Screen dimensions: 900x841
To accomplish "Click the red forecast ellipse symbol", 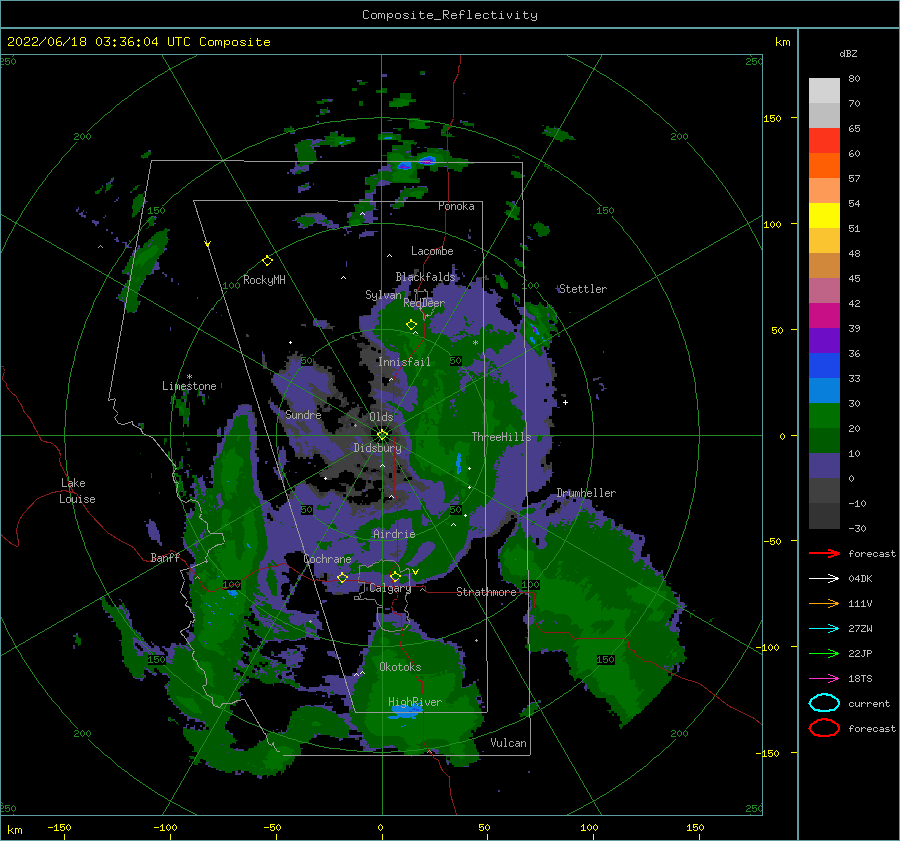I will (824, 728).
